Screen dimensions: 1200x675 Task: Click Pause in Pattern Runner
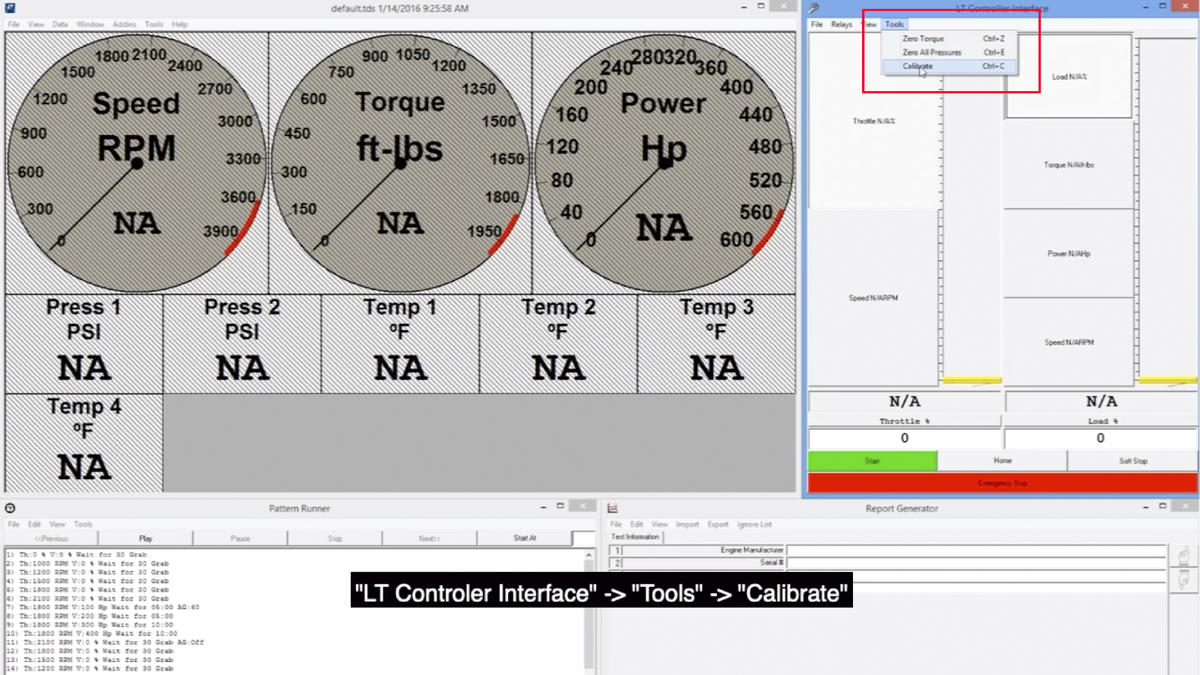tap(240, 538)
